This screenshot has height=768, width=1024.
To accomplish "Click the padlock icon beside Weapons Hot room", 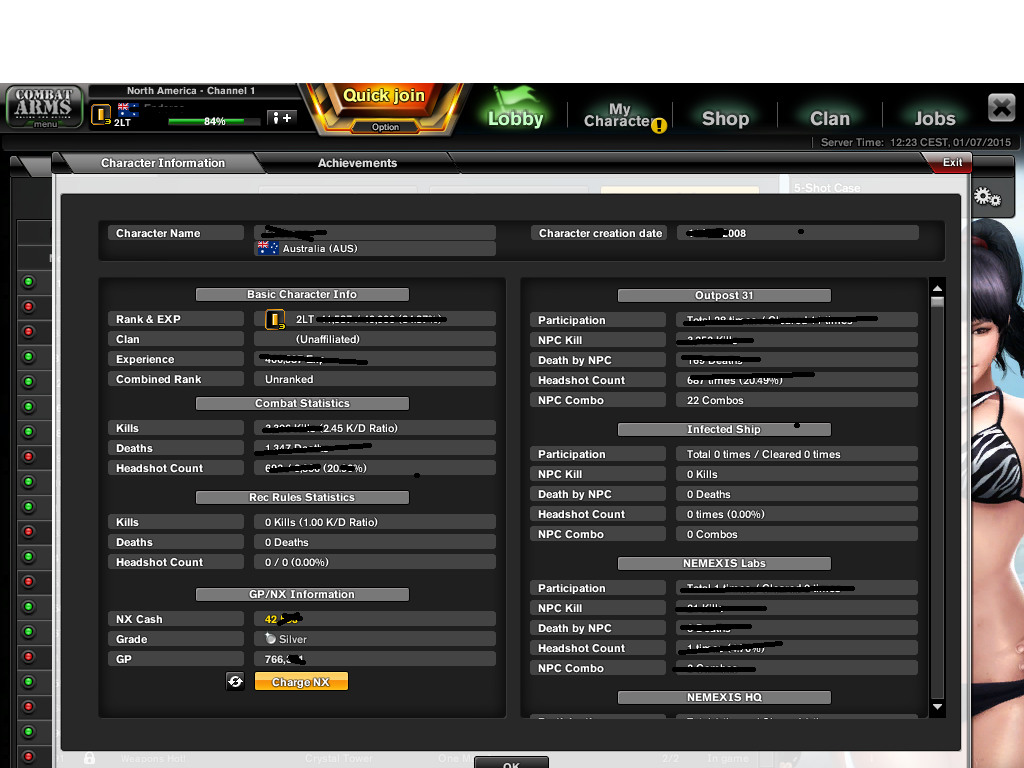I will coord(89,758).
